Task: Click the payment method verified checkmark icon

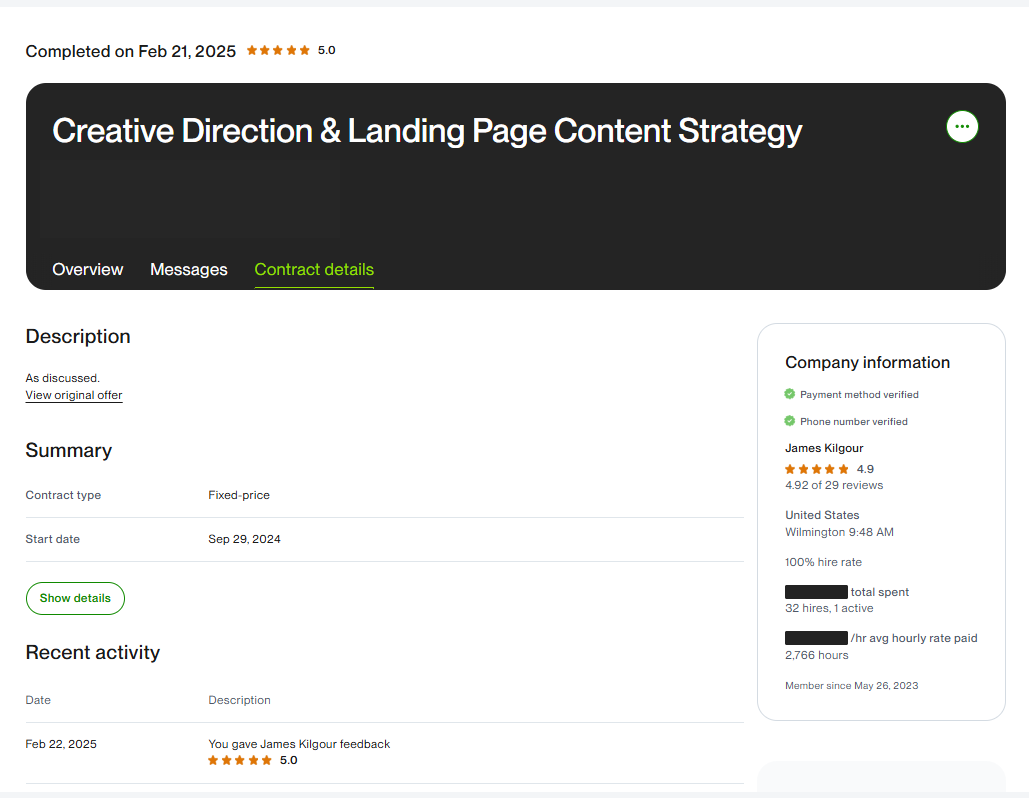Action: [789, 394]
